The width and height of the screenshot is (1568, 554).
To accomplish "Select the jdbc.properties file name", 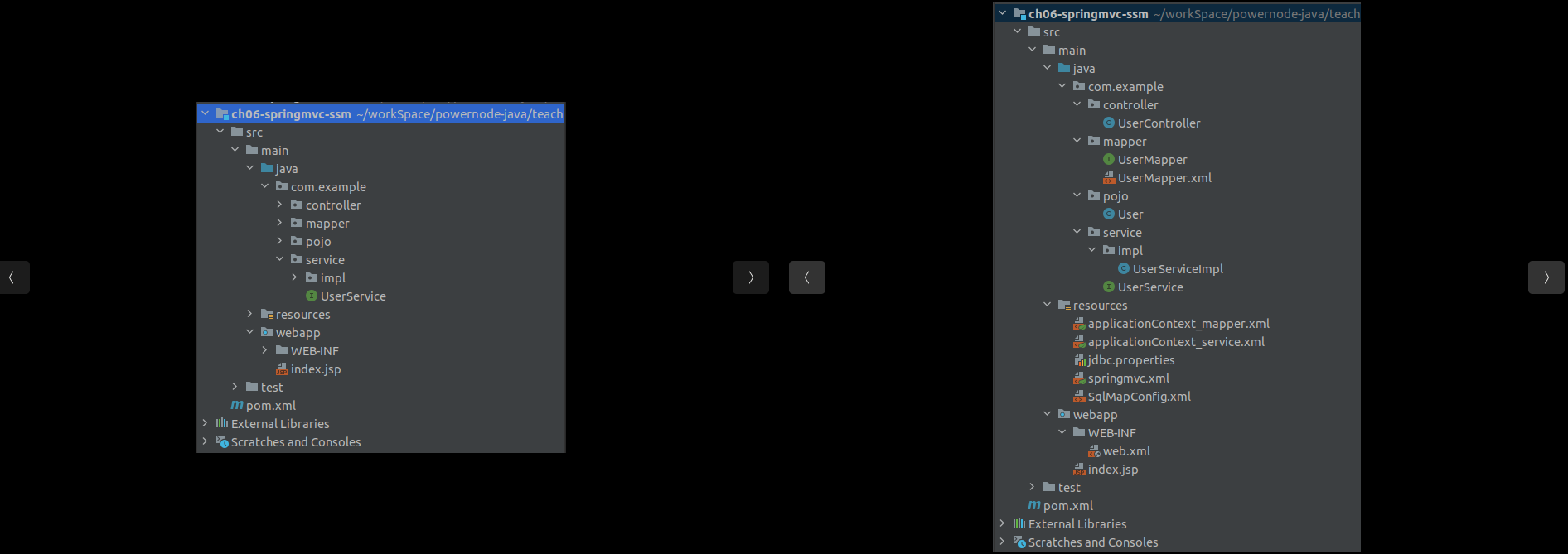I will click(x=1131, y=360).
